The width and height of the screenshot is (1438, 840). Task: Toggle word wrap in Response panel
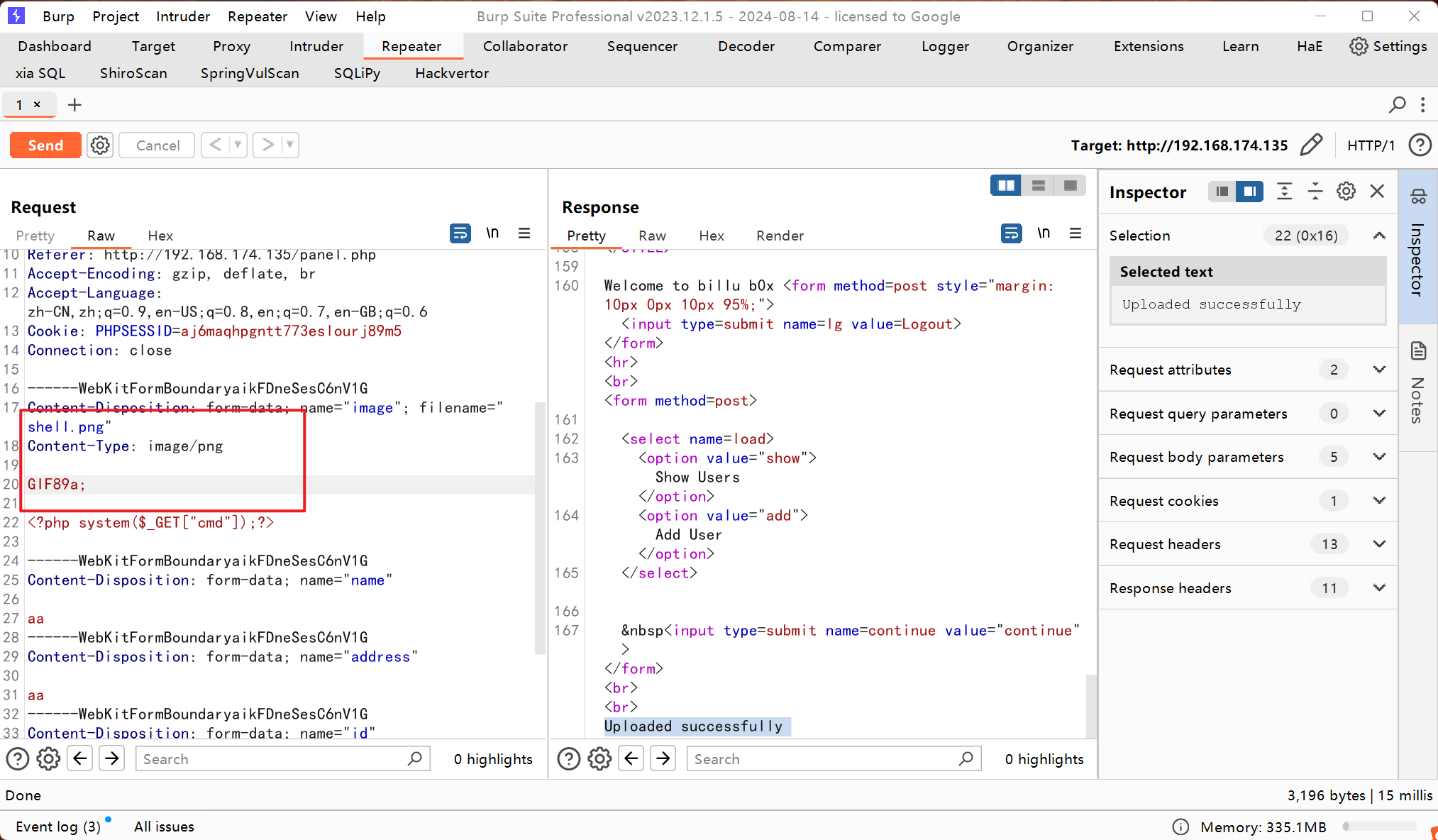pos(1012,233)
